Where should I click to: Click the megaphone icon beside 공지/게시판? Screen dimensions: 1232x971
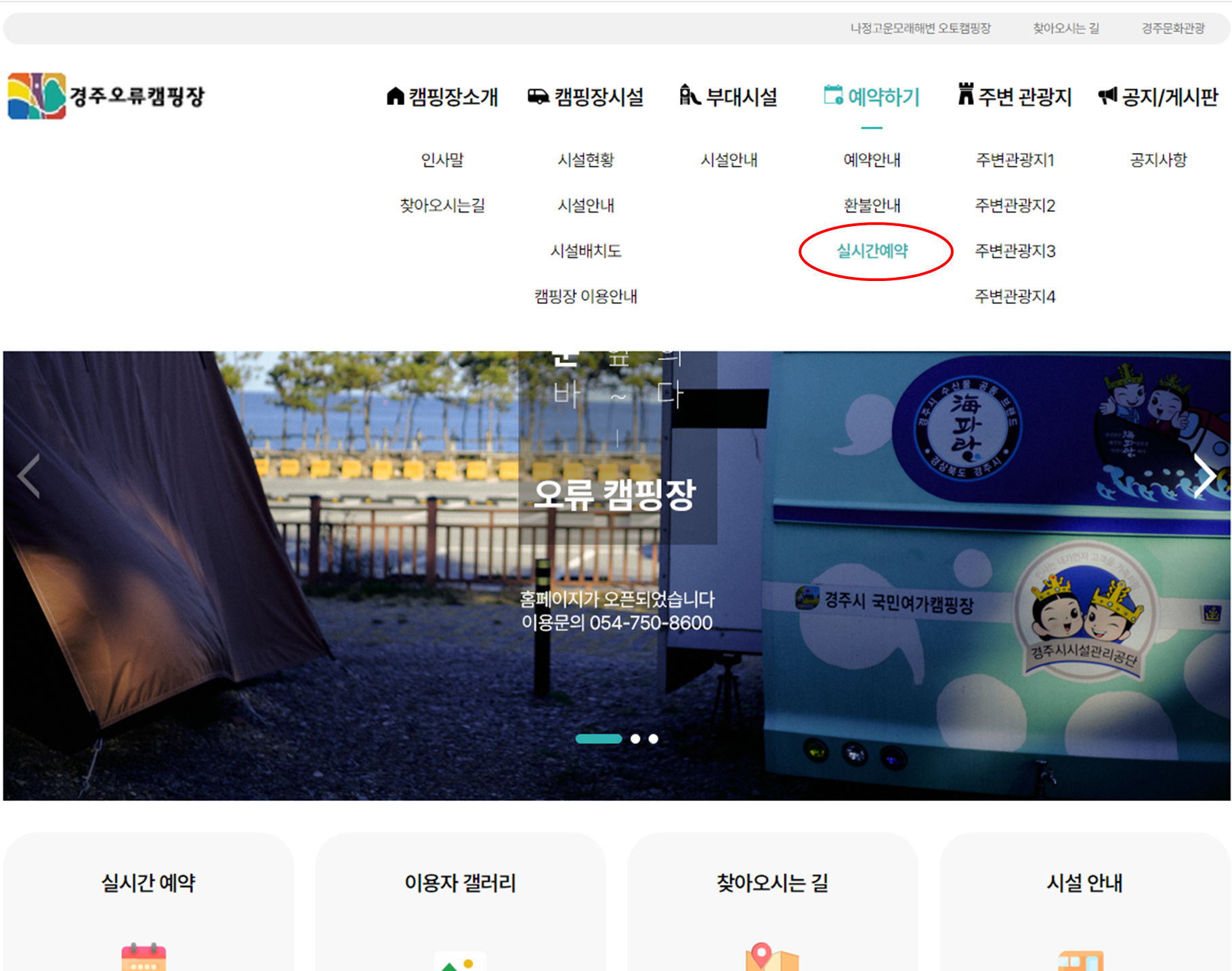pyautogui.click(x=1107, y=96)
